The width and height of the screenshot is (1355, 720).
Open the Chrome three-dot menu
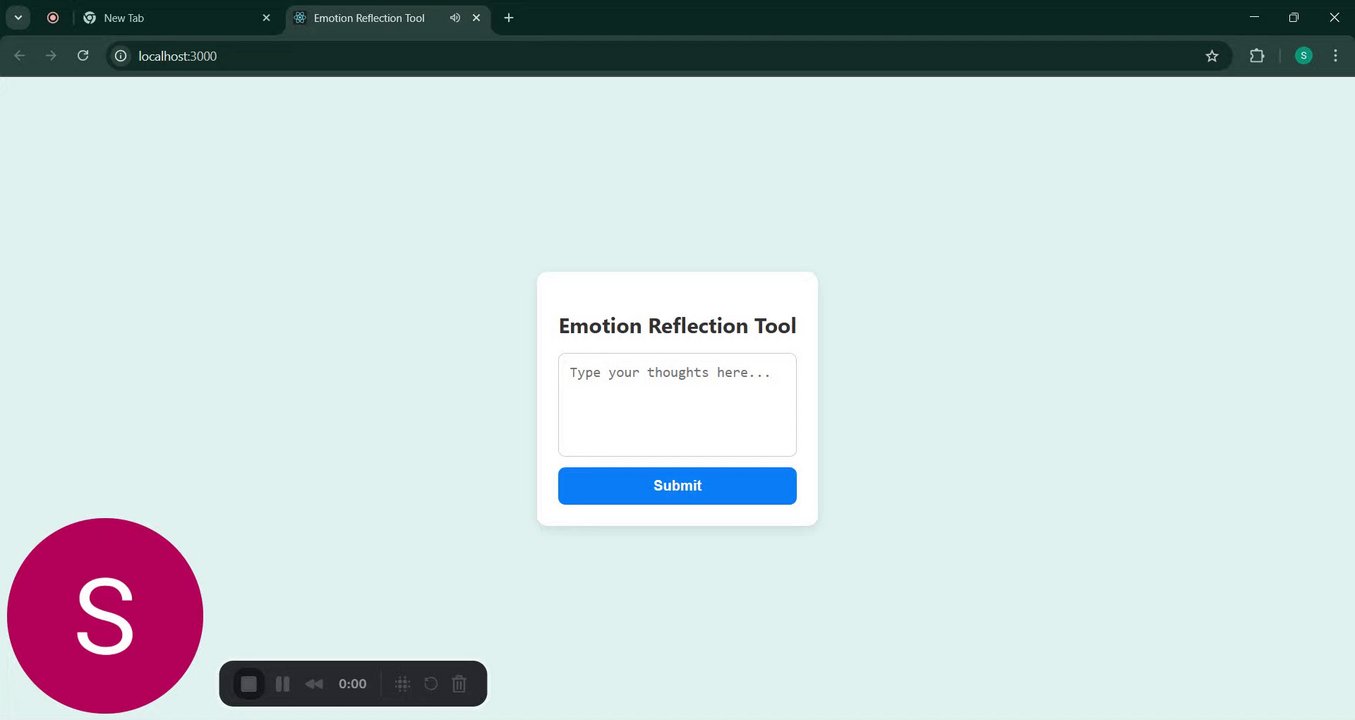[x=1335, y=56]
